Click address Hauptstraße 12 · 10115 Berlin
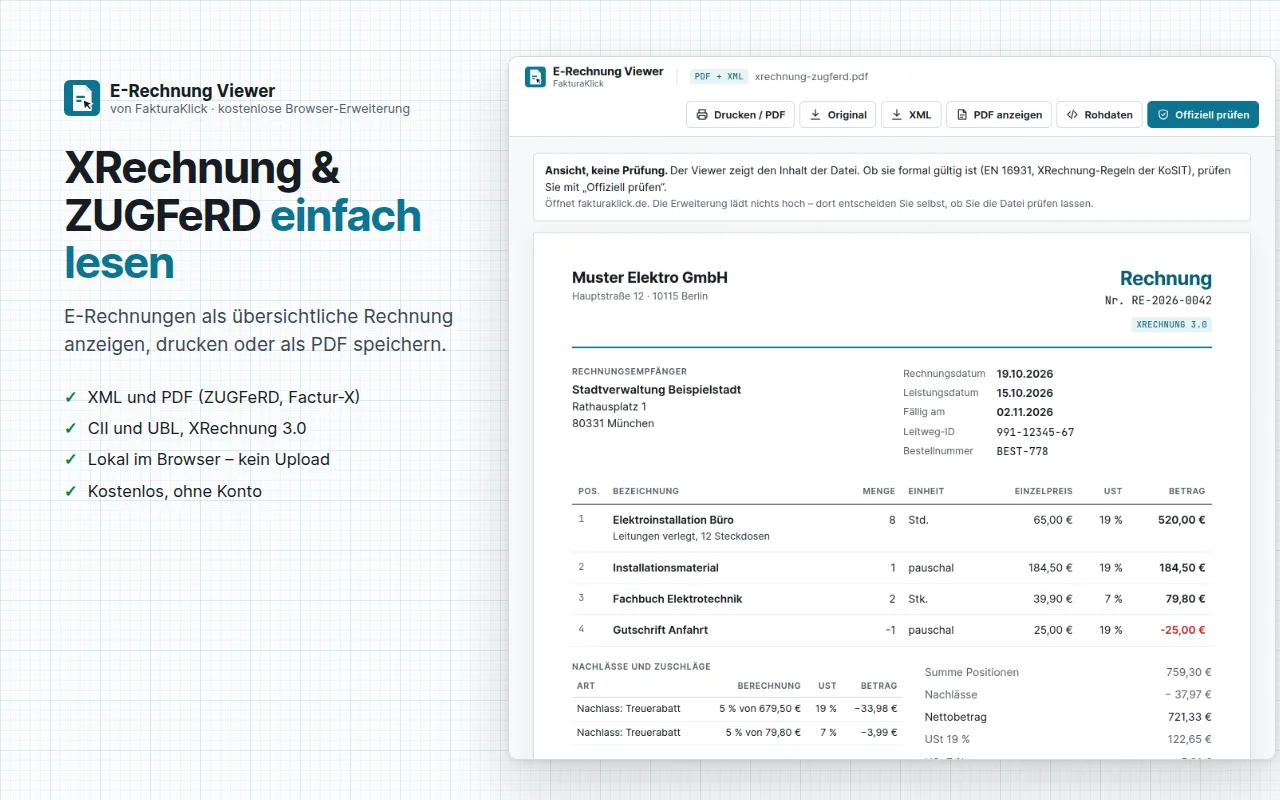 pyautogui.click(x=640, y=296)
